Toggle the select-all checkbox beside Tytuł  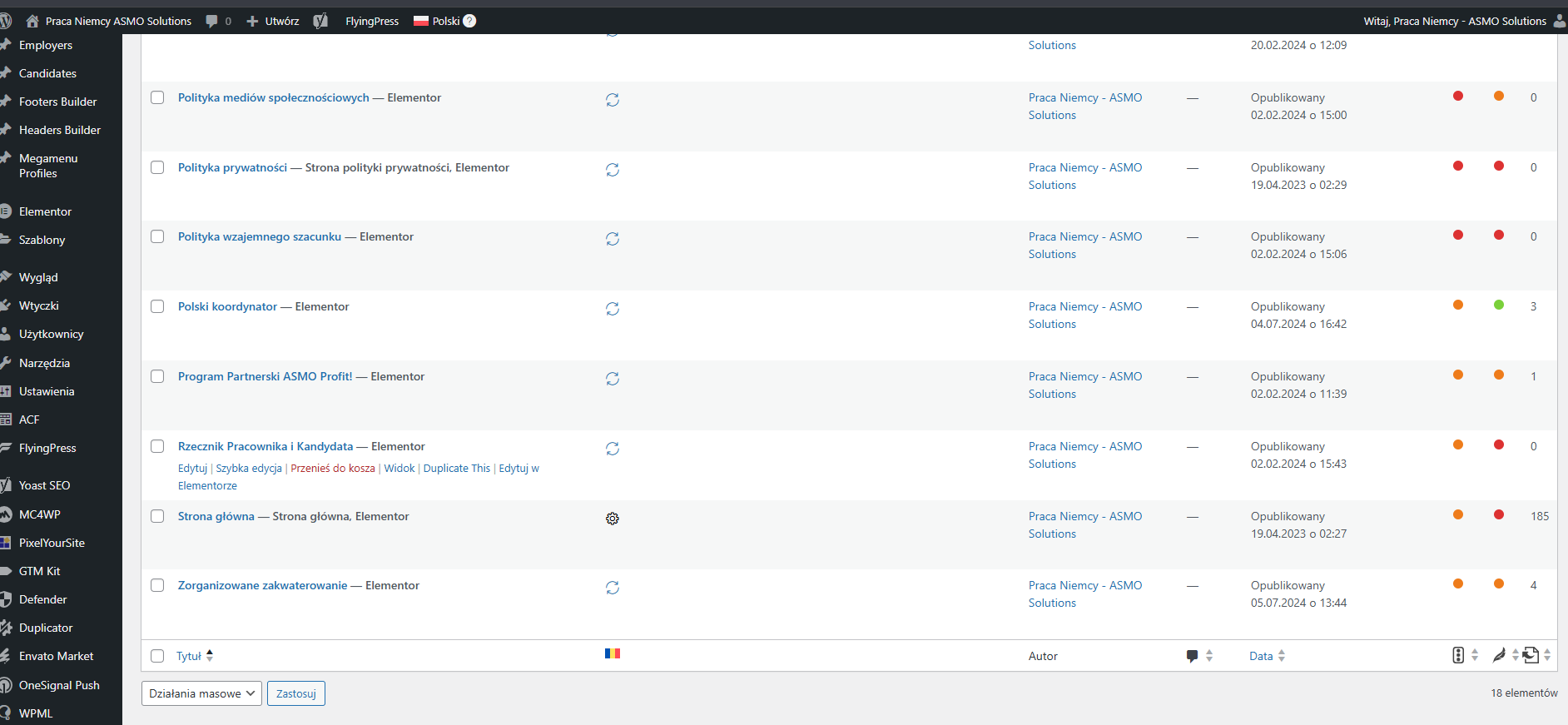pos(157,656)
